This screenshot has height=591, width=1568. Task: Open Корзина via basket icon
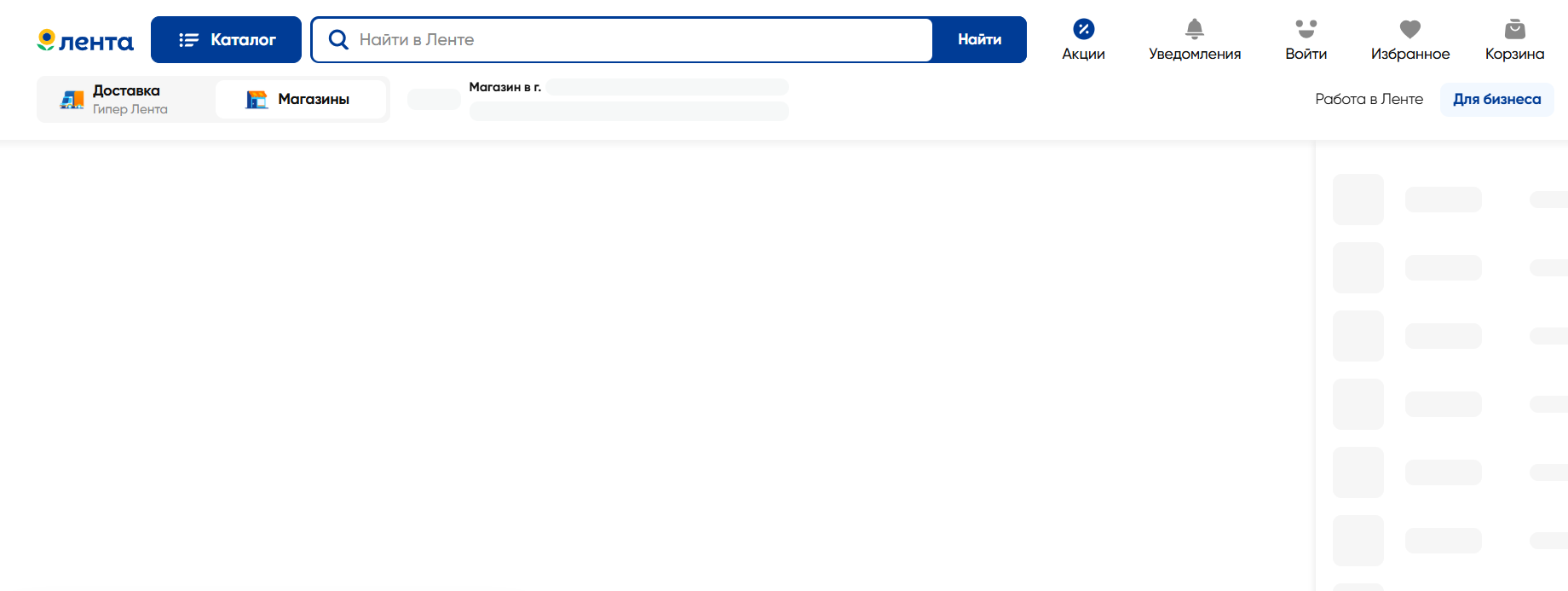[x=1514, y=29]
